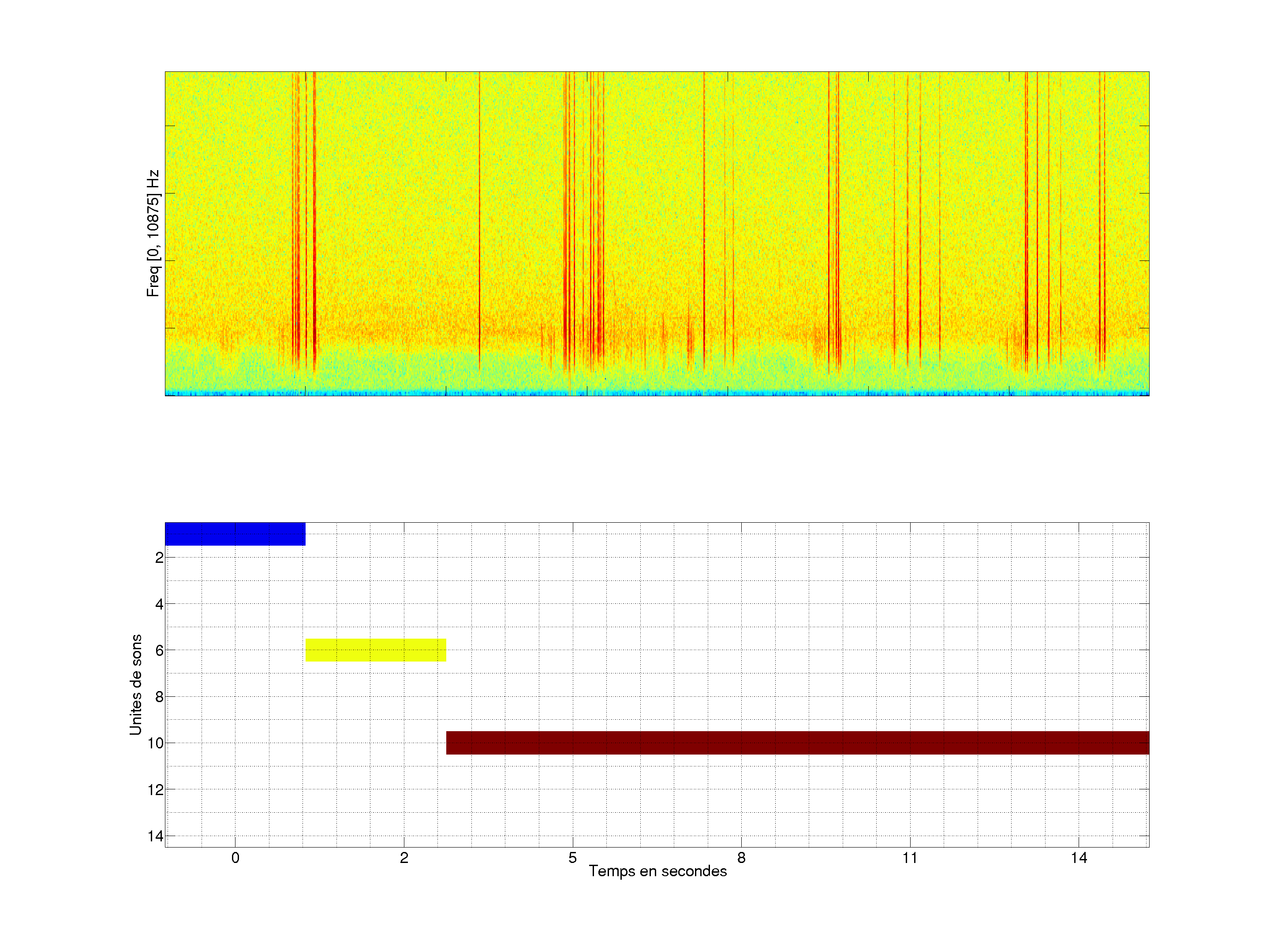Screen dimensions: 1270x952
Task: Click y-axis tick label 6 of units plot
Action: [x=159, y=650]
